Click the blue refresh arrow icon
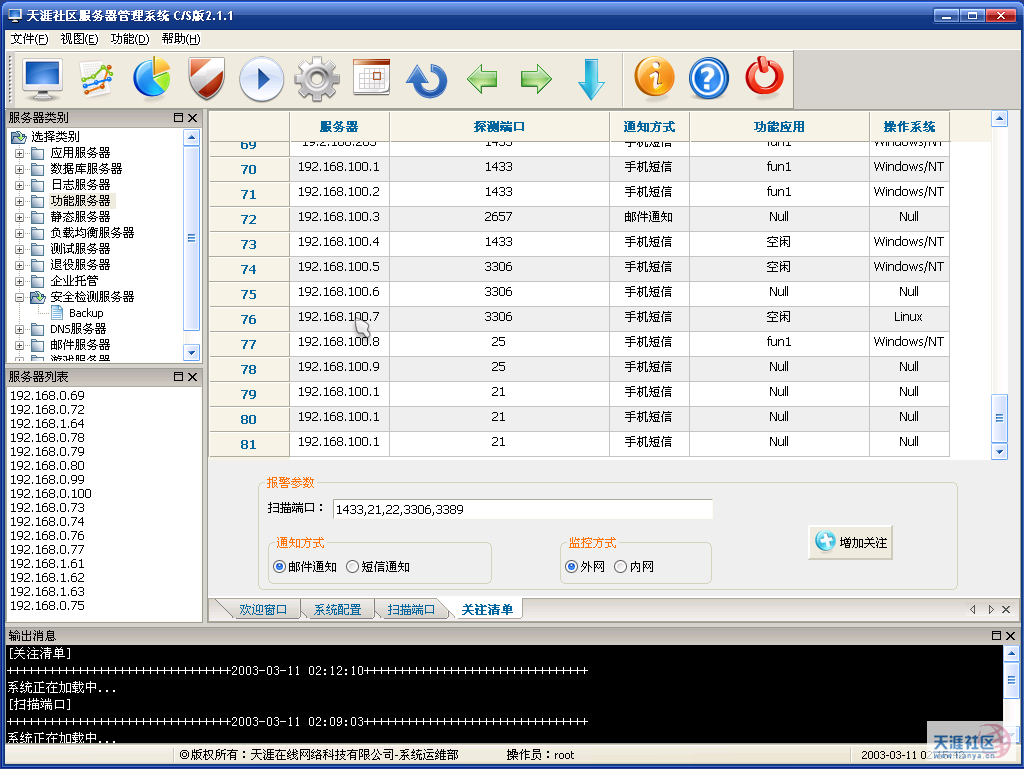 pos(427,78)
